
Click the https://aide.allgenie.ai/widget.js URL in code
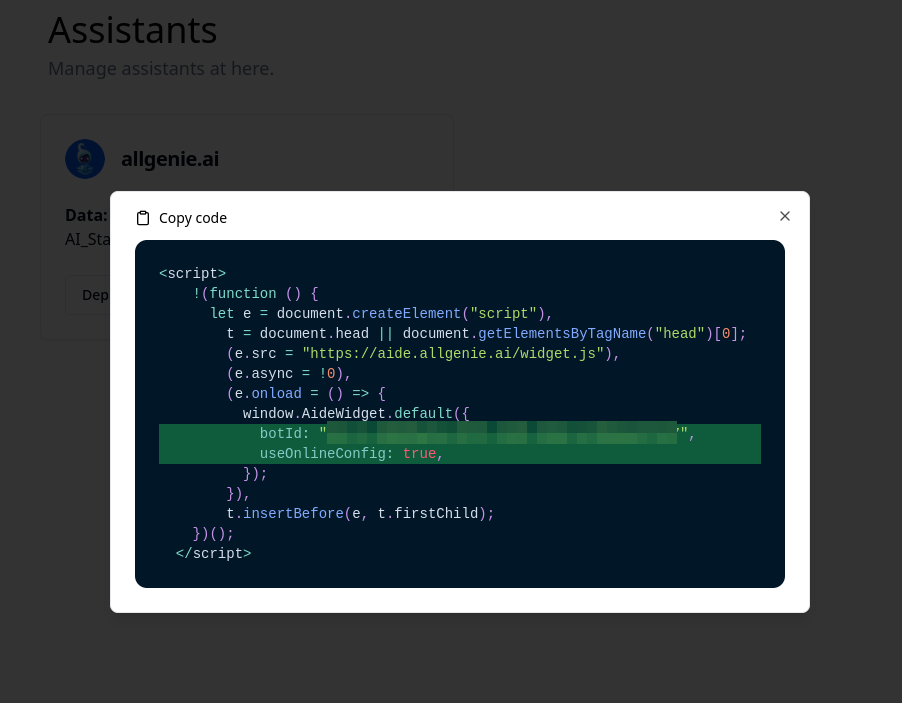pyautogui.click(x=454, y=353)
